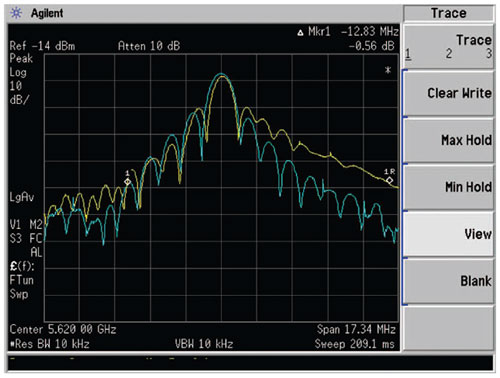Choose trace number 3 in Trace softkey
This screenshot has height=378, width=500.
[489, 53]
